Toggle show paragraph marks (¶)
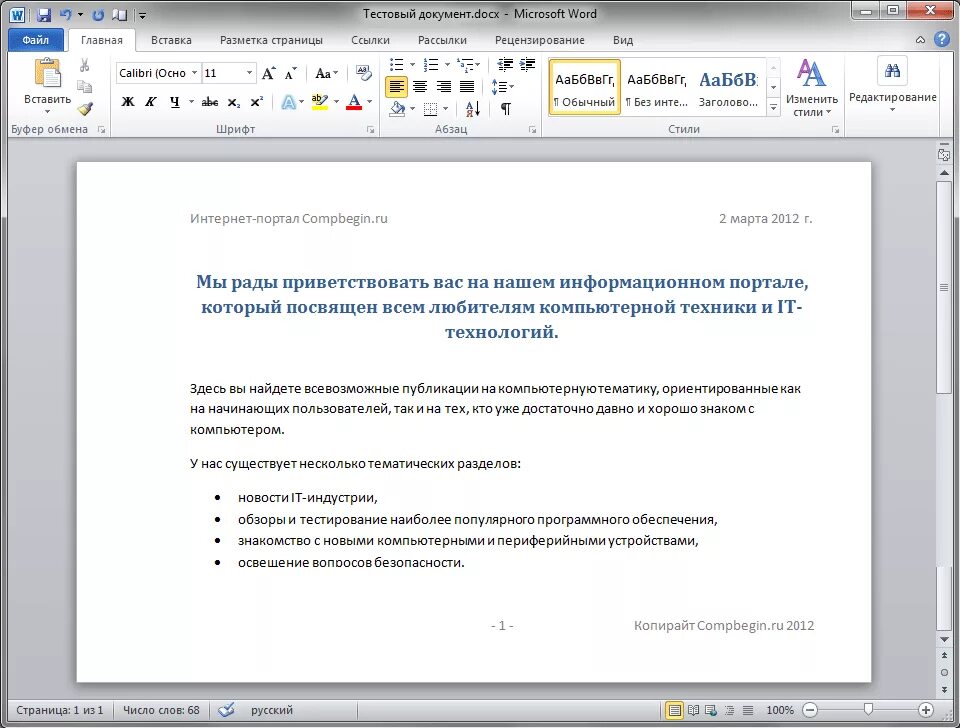 click(506, 109)
